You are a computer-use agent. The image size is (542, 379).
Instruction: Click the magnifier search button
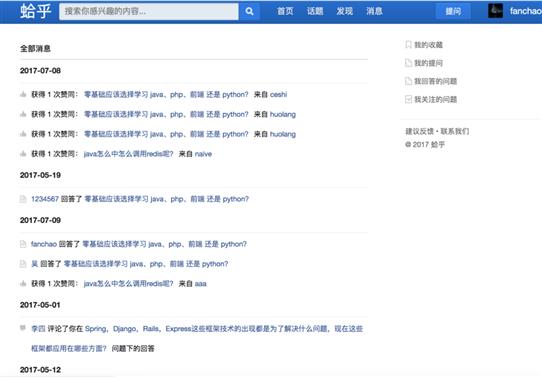point(249,11)
